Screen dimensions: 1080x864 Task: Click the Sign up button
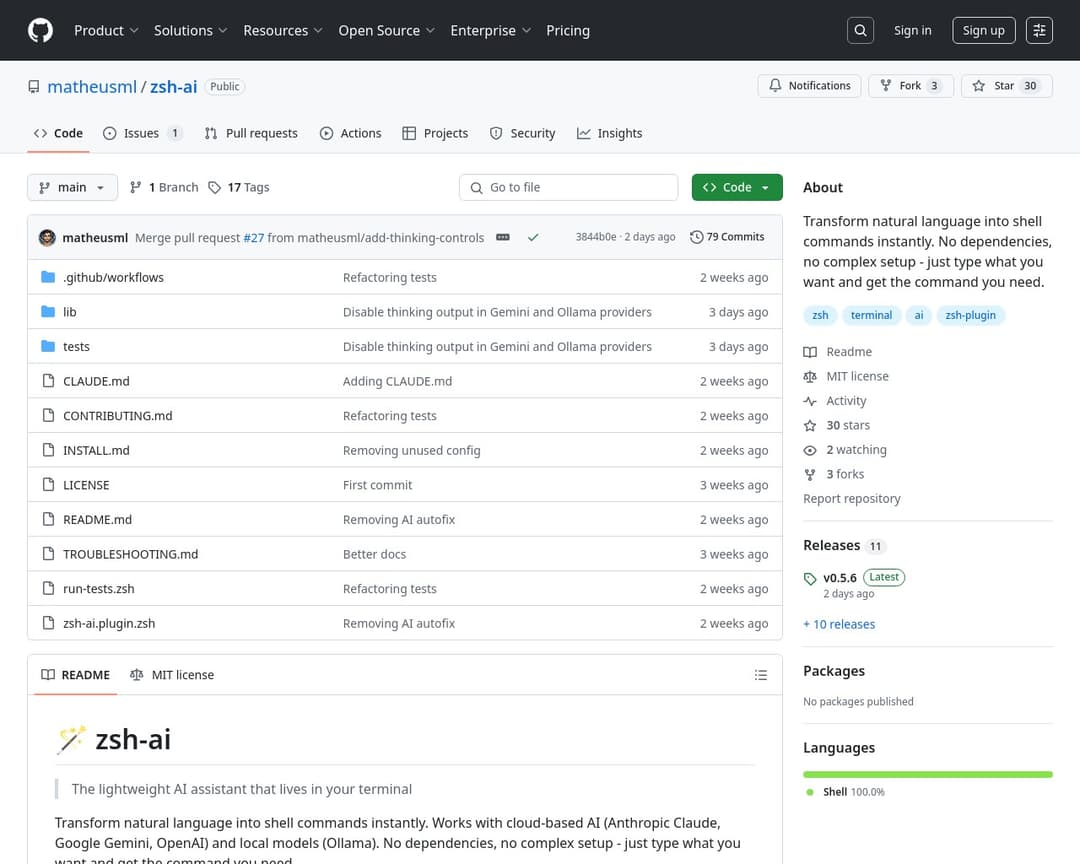pos(984,30)
